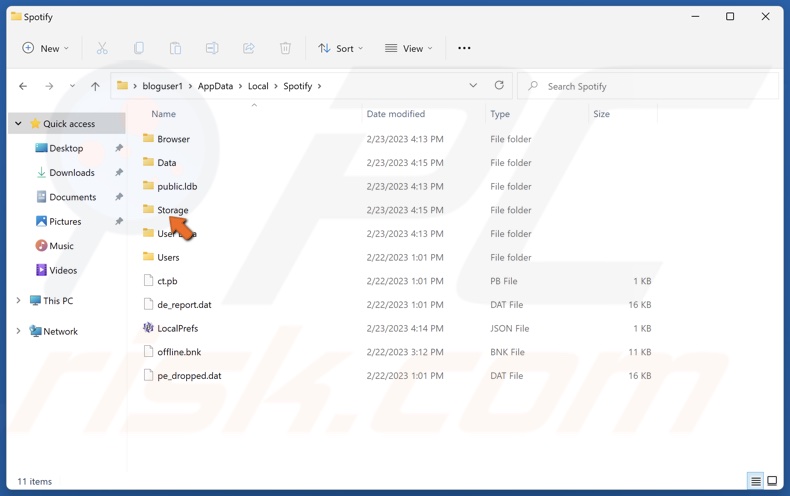Select the offline.bnk file
The height and width of the screenshot is (496, 790).
click(x=179, y=352)
